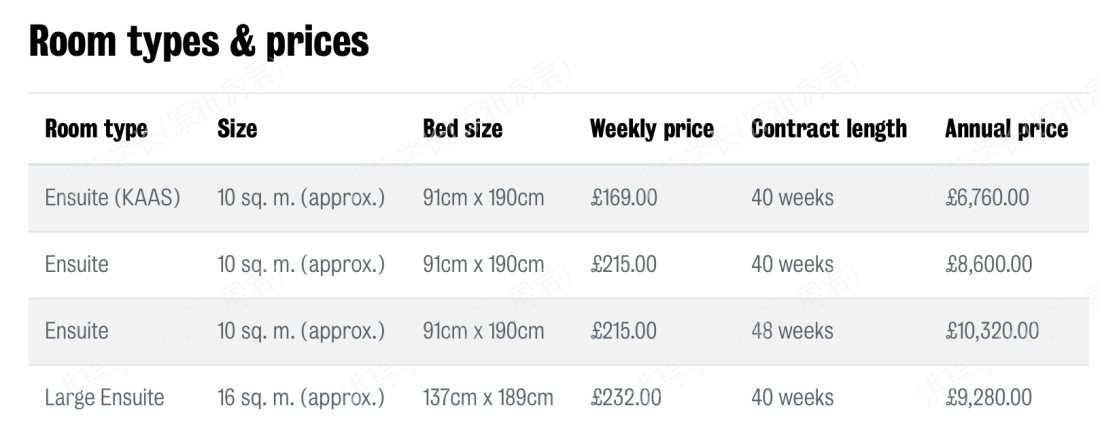
Task: Select the £8,600.00 annual price cell
Action: pos(988,265)
